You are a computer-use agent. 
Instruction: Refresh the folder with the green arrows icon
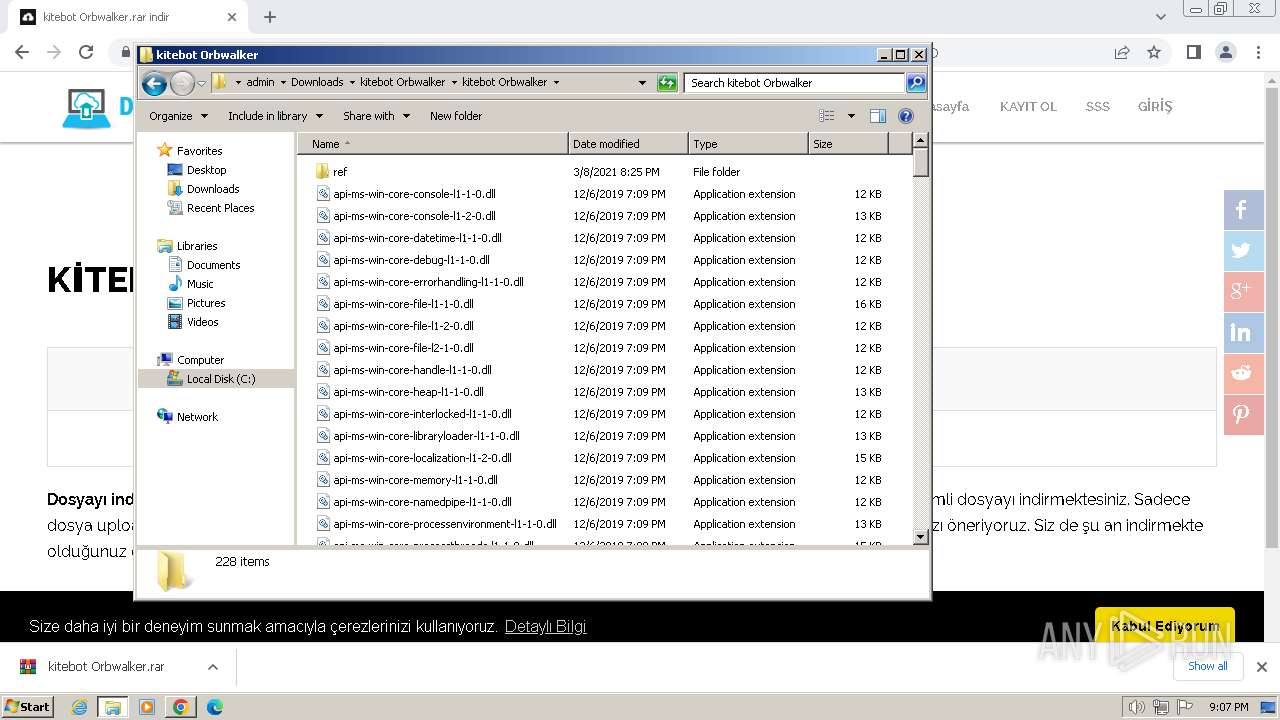[667, 83]
